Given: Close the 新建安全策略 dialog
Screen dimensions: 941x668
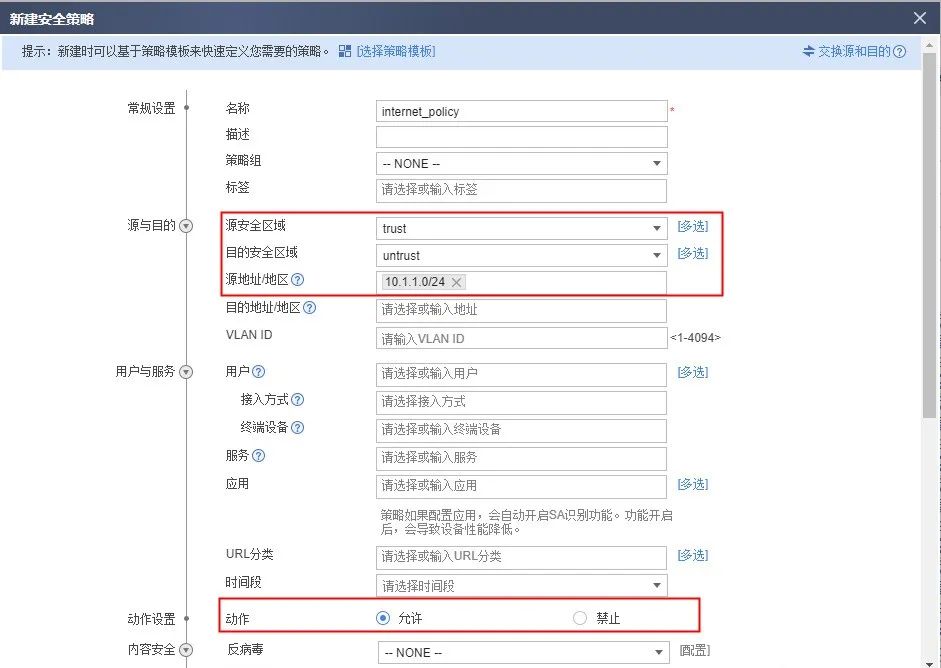Looking at the screenshot, I should point(919,18).
